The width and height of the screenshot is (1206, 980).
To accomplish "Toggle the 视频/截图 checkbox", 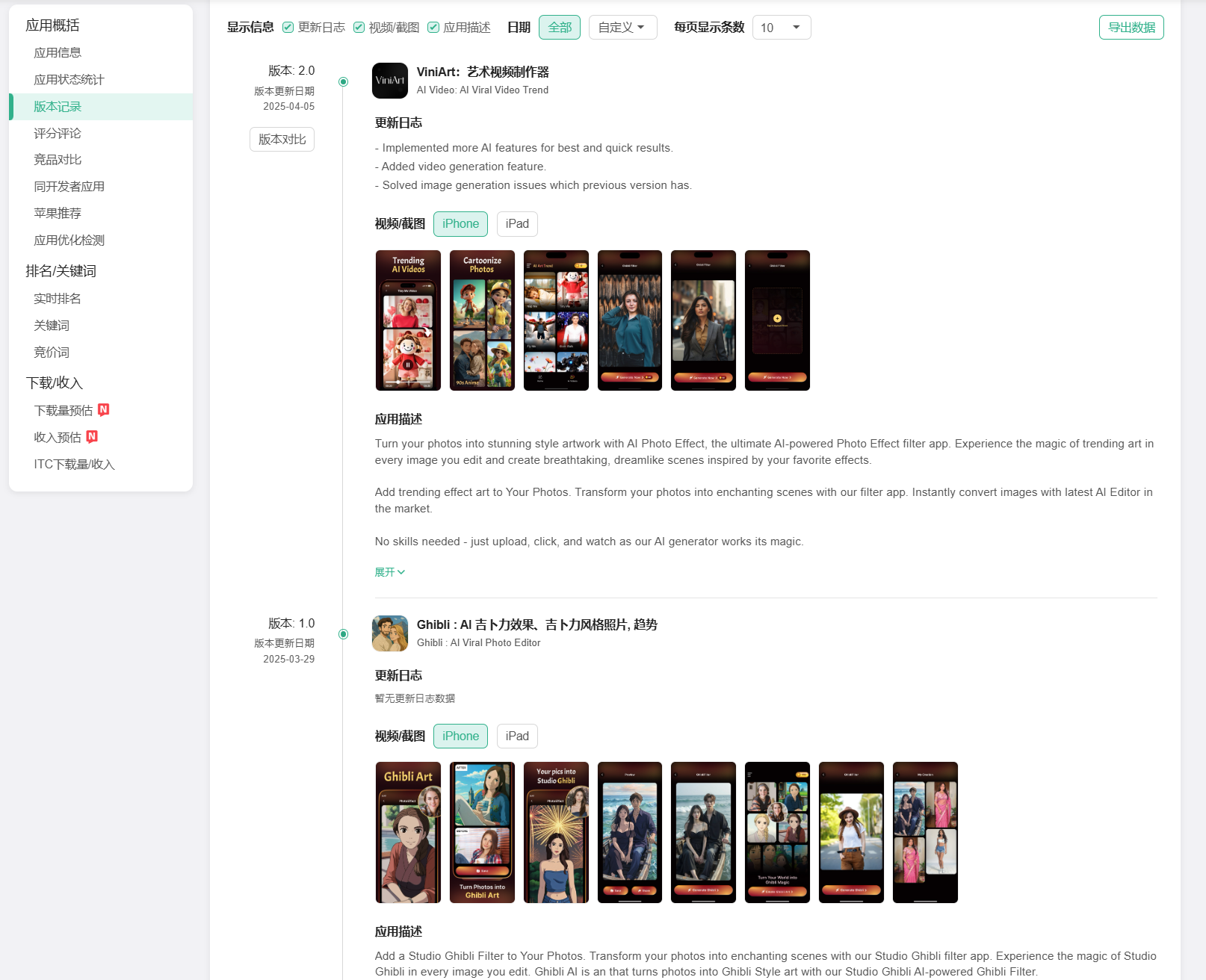I will pos(359,28).
